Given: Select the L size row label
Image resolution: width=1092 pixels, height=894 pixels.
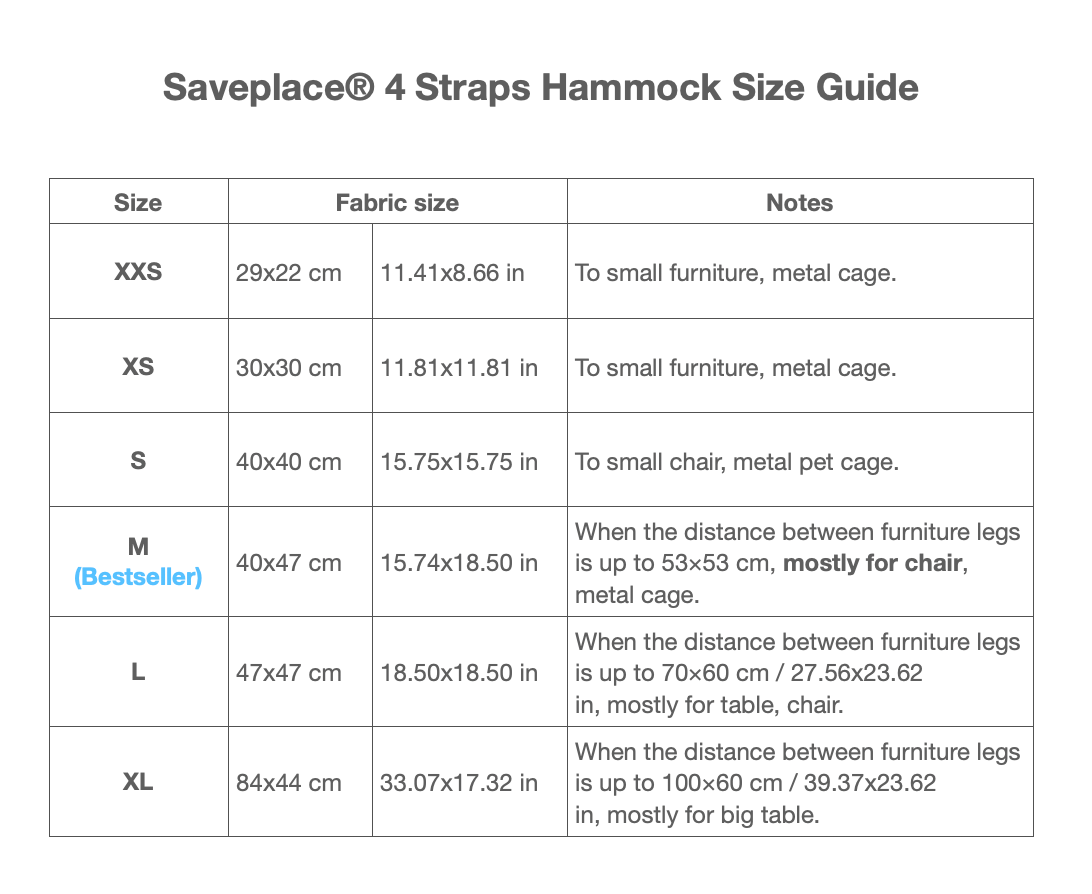Looking at the screenshot, I should [138, 672].
